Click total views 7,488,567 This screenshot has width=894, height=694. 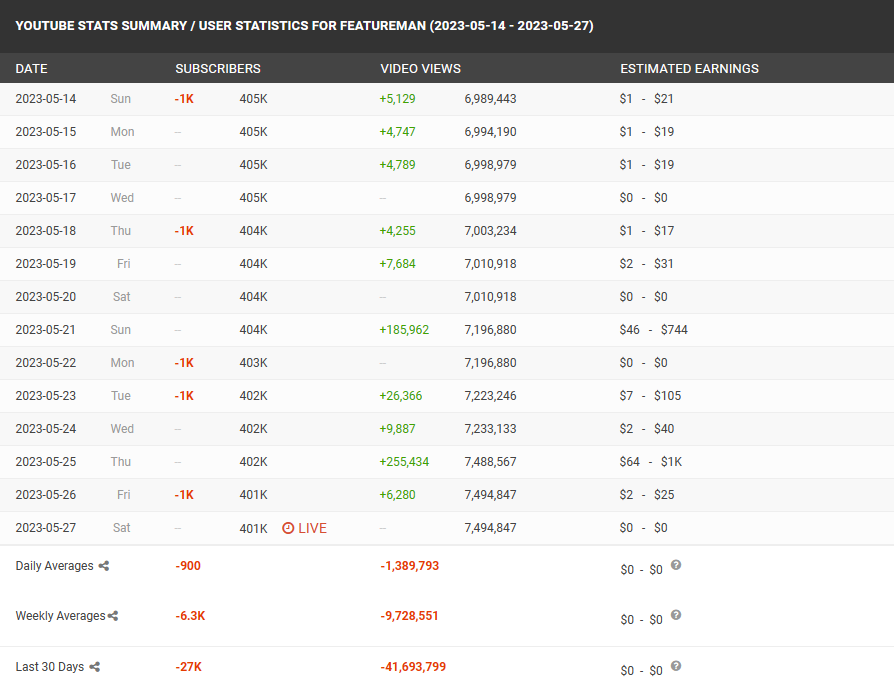pos(490,462)
